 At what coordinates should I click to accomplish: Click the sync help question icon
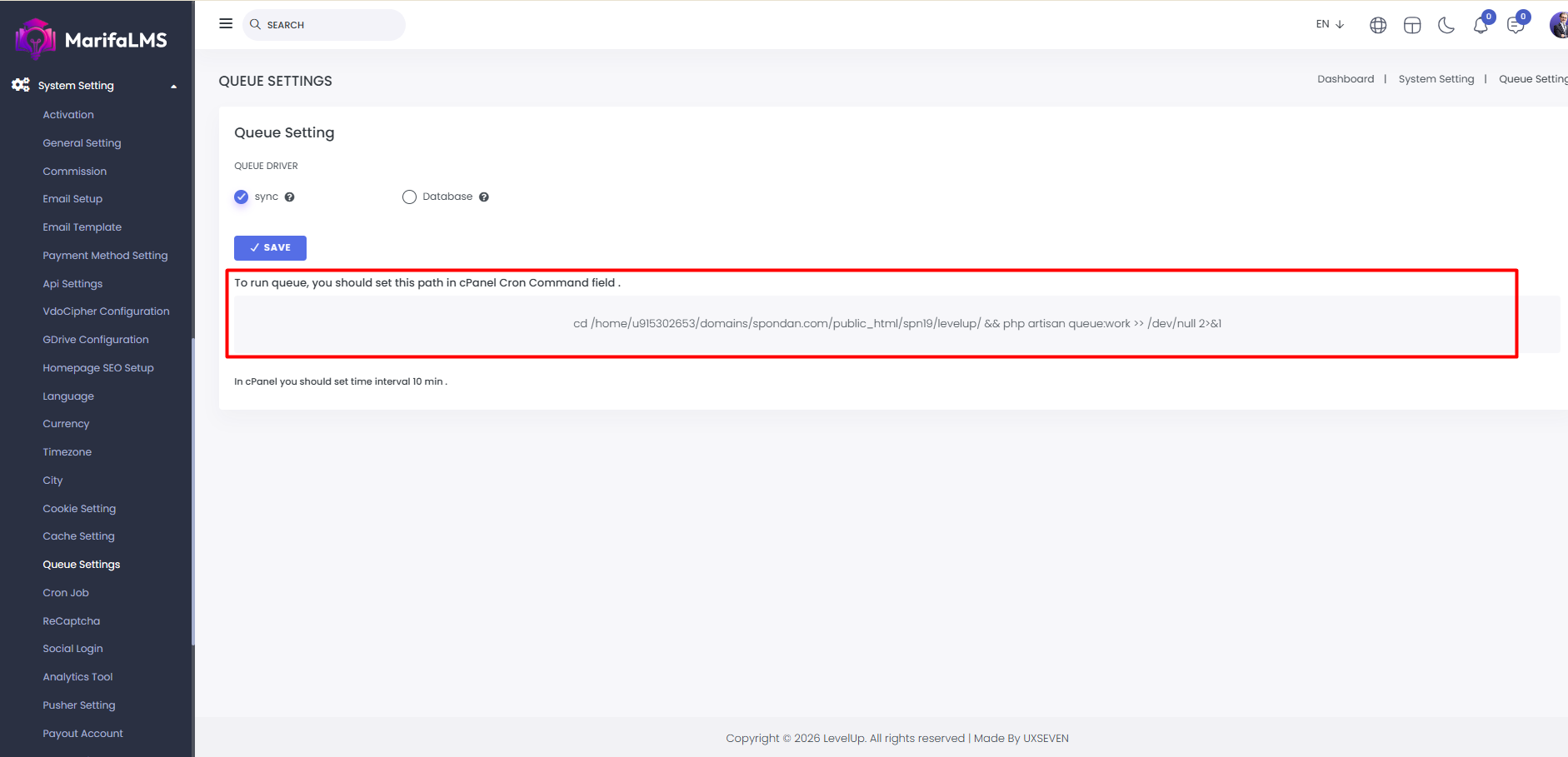290,197
